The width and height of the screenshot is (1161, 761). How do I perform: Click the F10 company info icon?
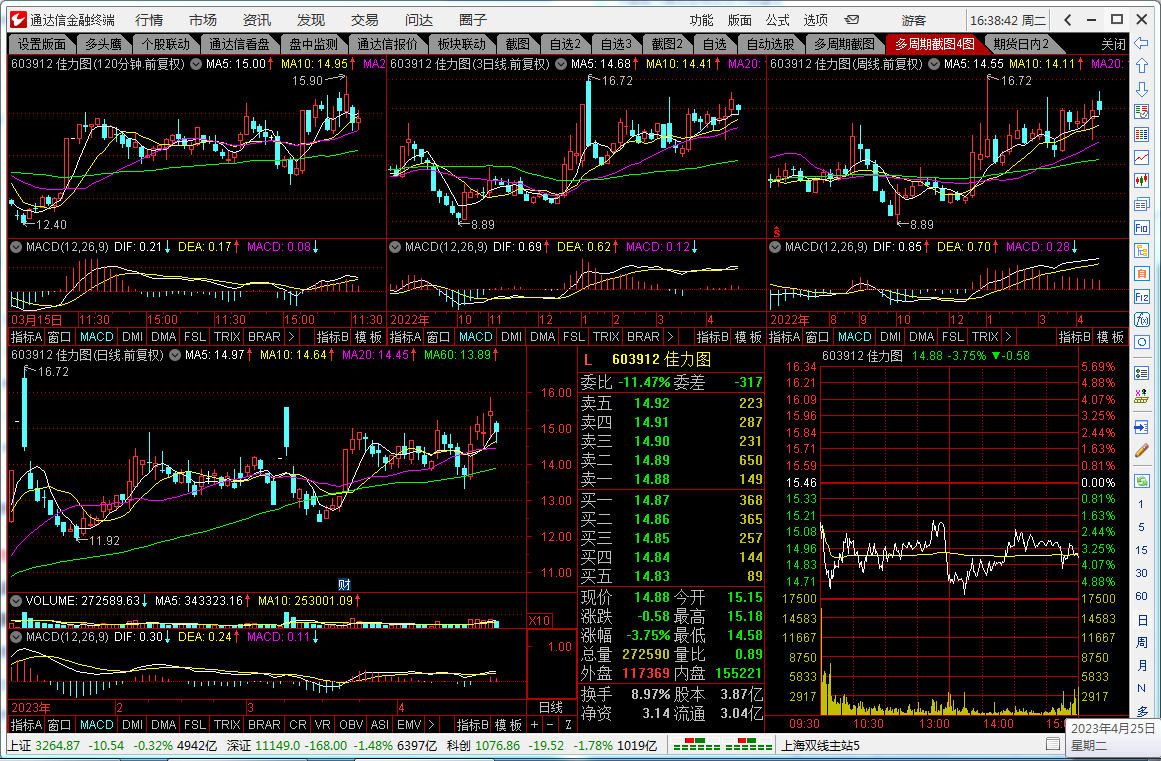point(1141,228)
